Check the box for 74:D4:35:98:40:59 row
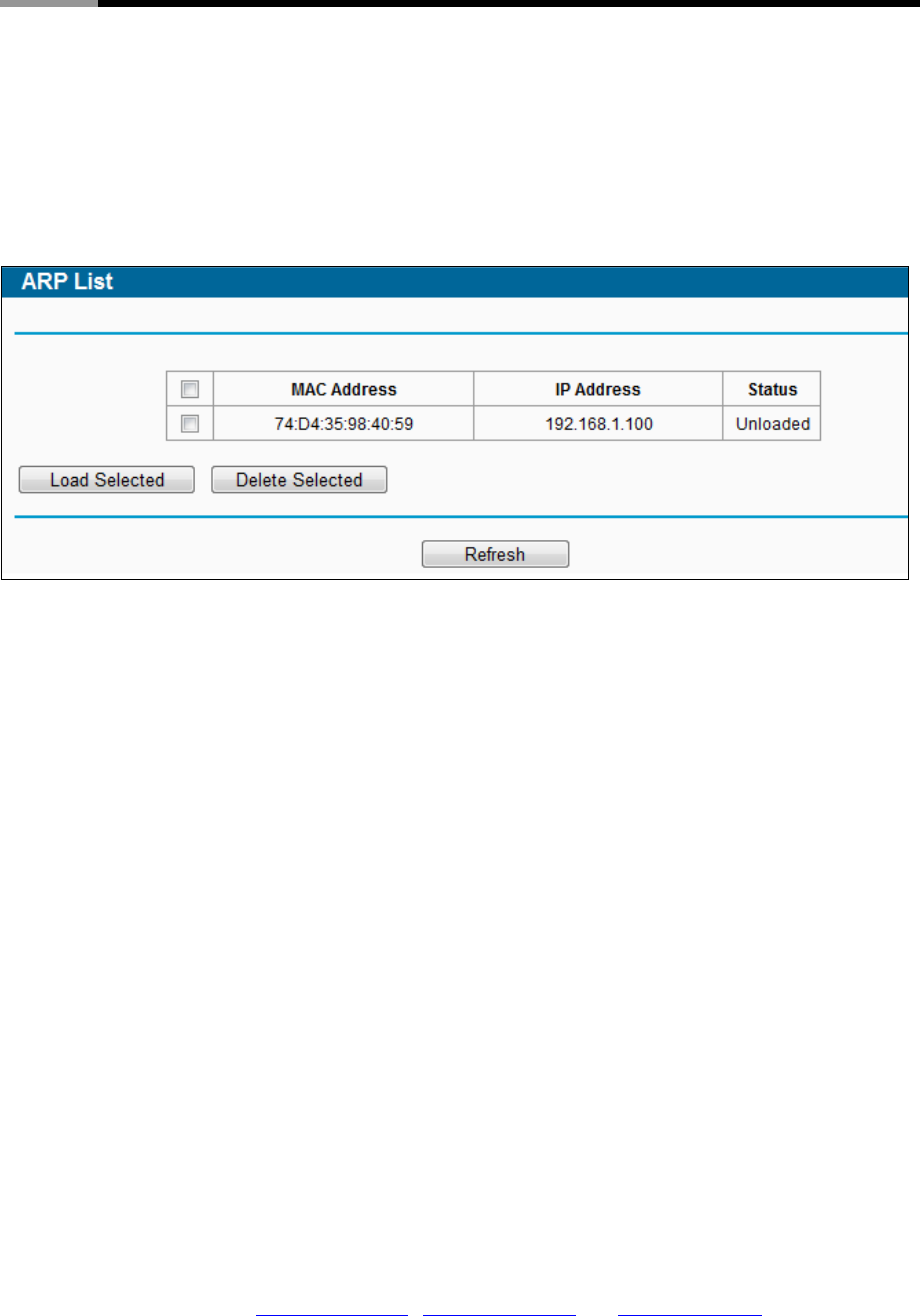The height and width of the screenshot is (1316, 920). [x=190, y=424]
